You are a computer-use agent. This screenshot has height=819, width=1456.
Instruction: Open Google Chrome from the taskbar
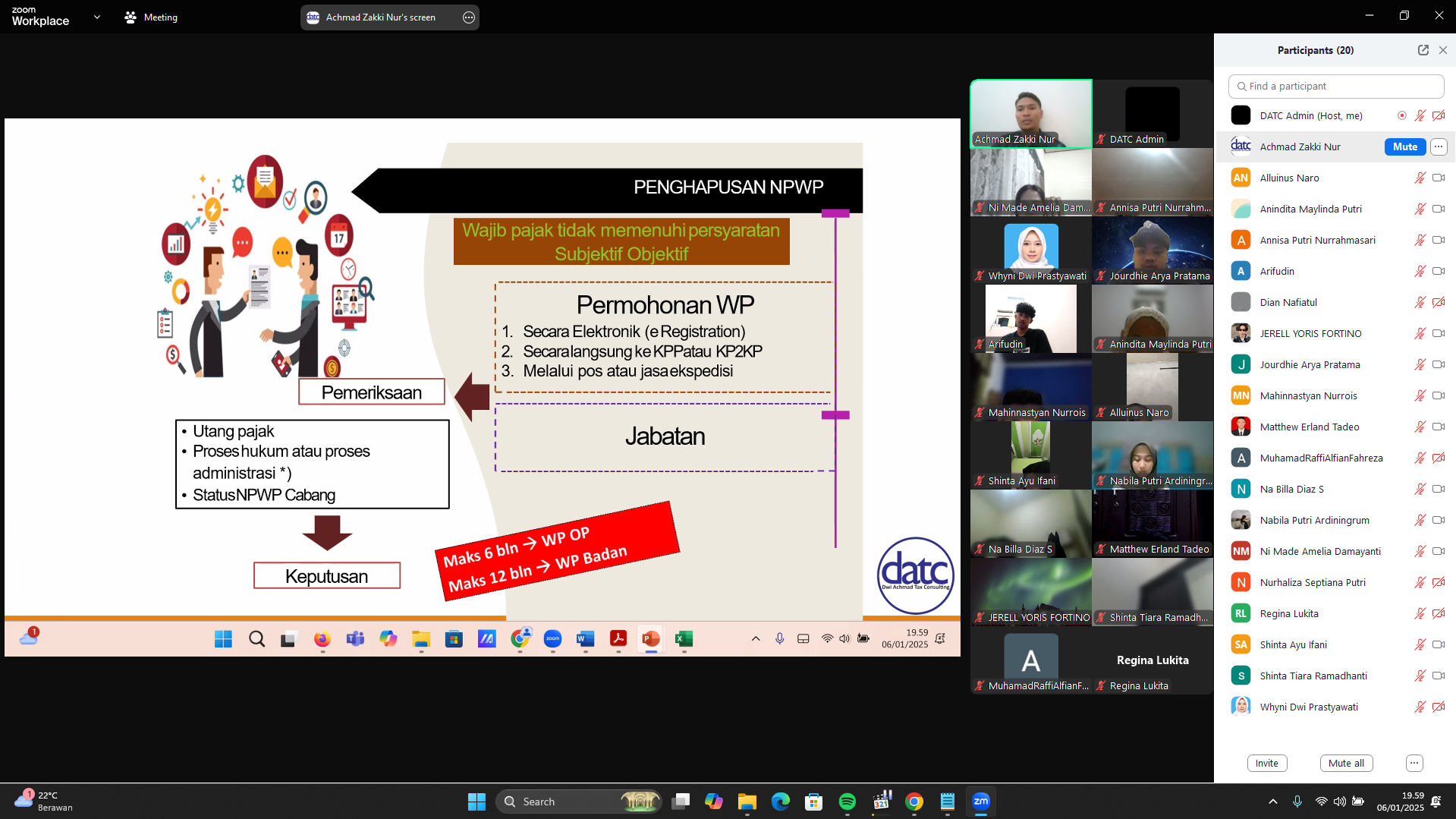click(914, 802)
